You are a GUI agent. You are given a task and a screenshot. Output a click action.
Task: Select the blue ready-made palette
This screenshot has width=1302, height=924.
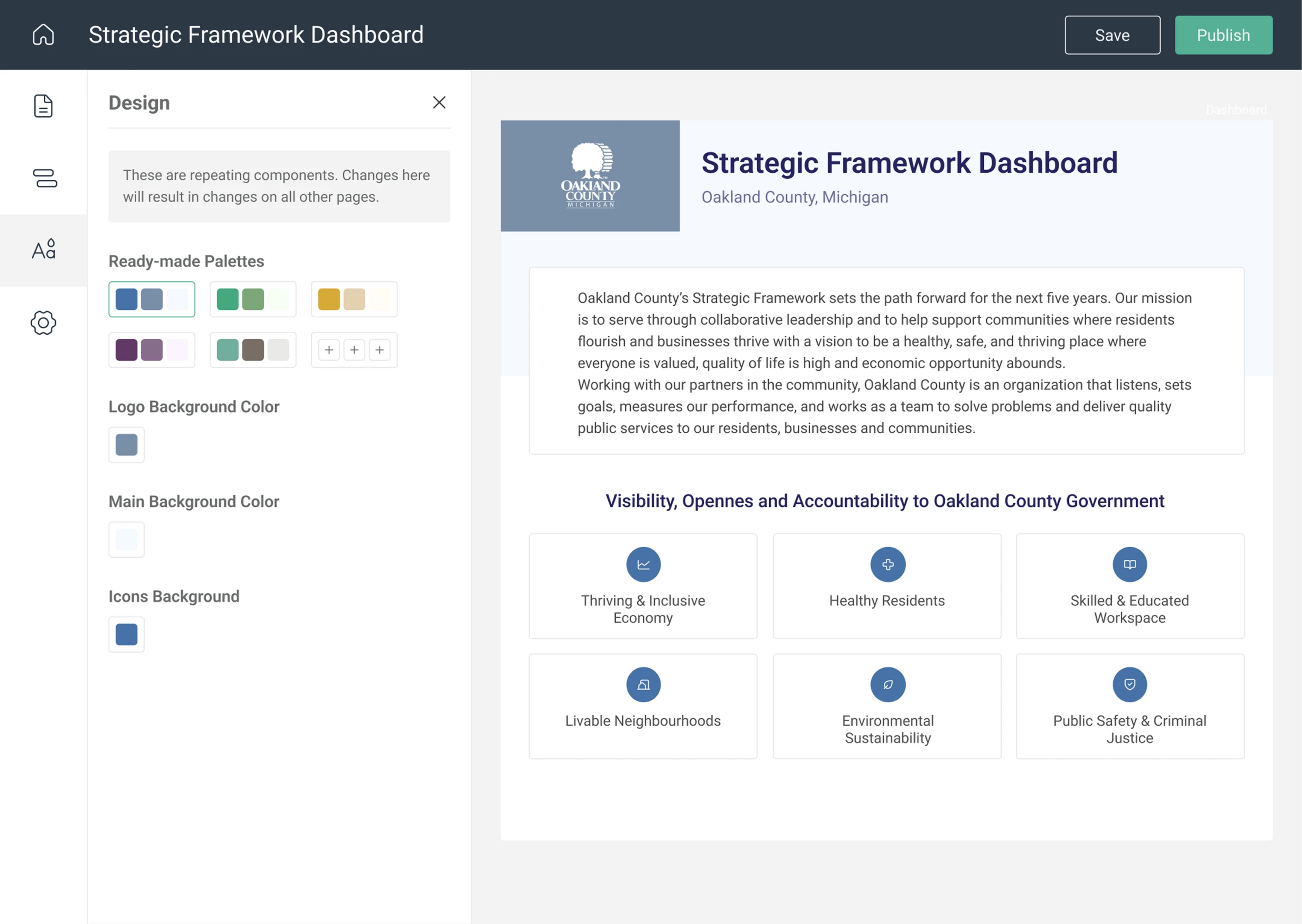(152, 299)
